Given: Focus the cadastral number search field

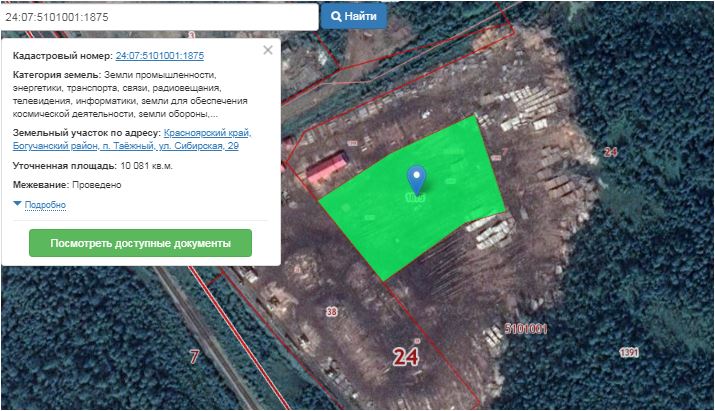Looking at the screenshot, I should 160,17.
